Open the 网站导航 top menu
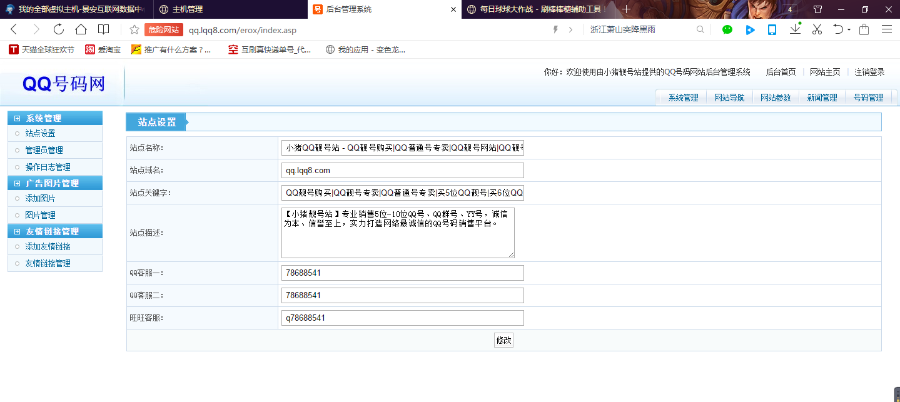The height and width of the screenshot is (402, 900). pyautogui.click(x=729, y=98)
